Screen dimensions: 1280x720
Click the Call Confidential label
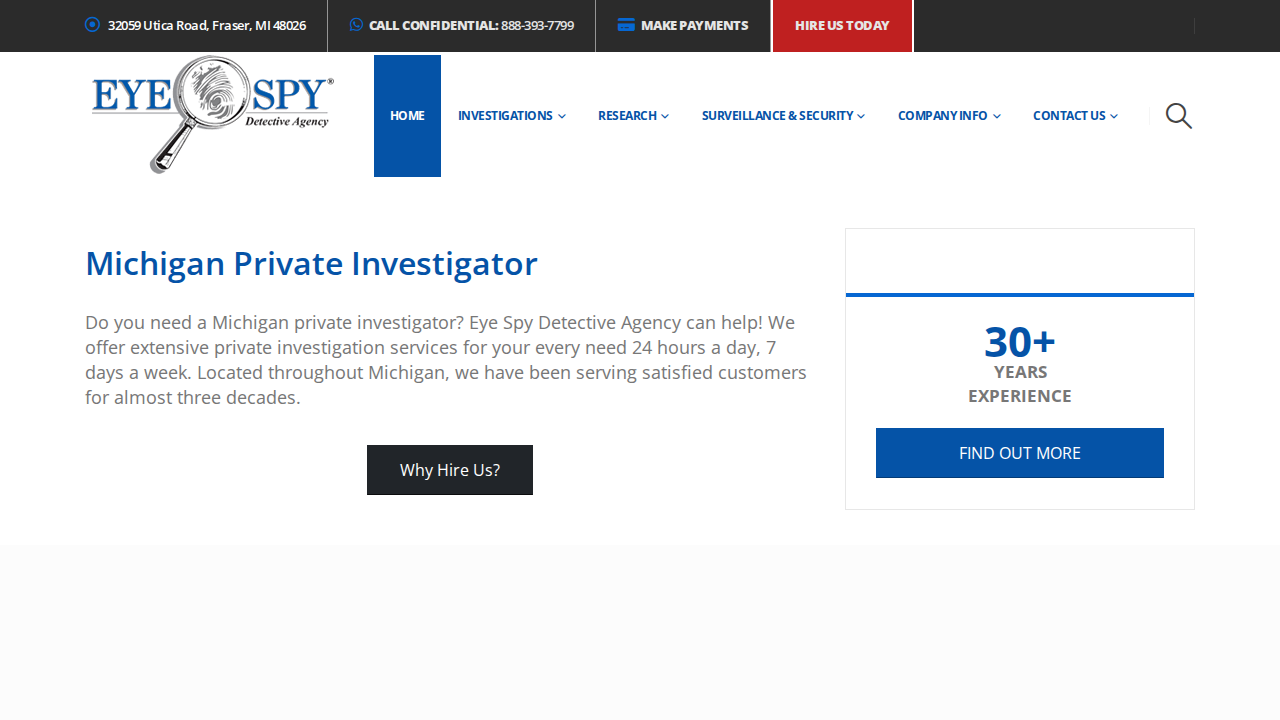(433, 25)
